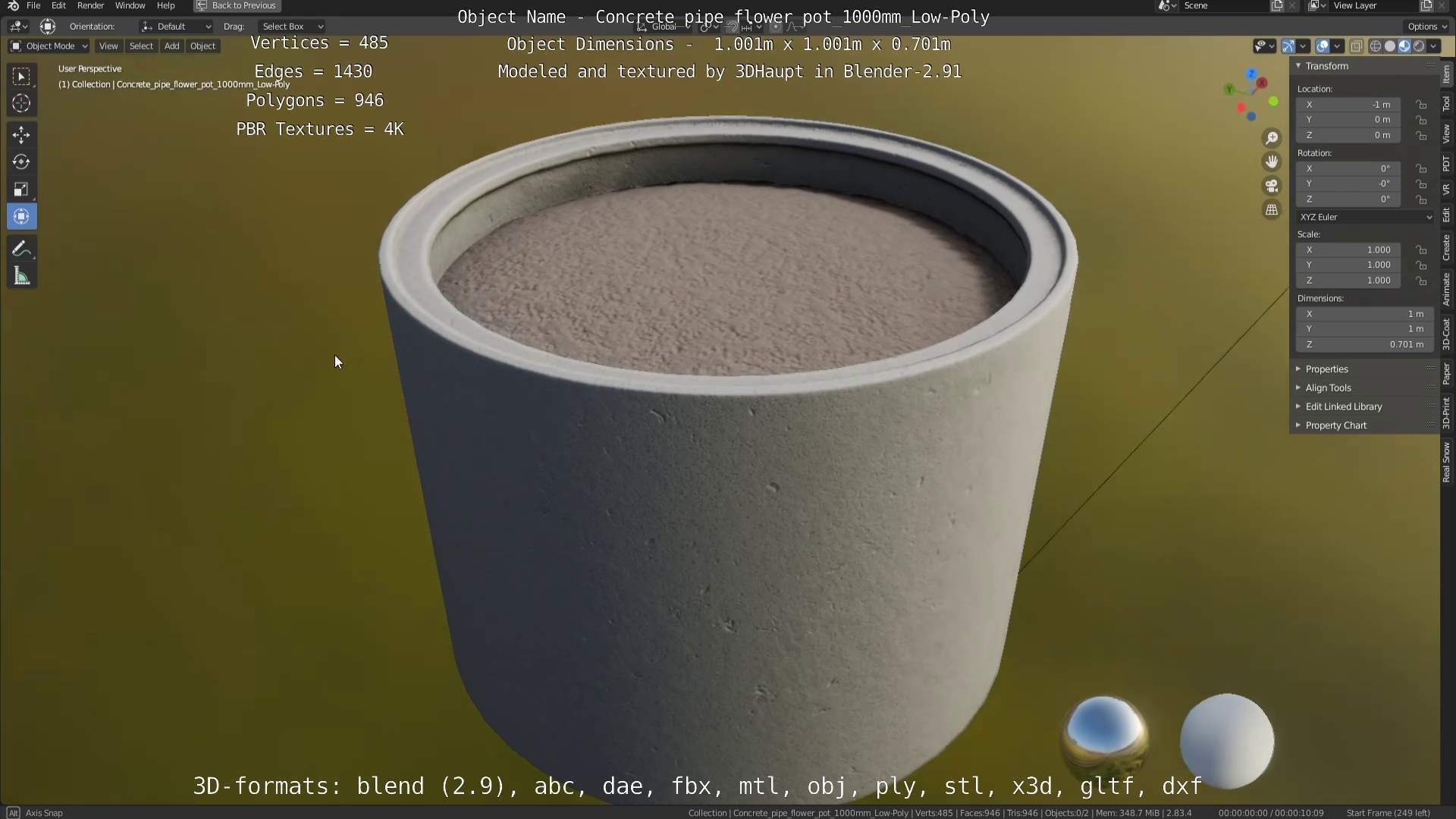Open the Help menu
This screenshot has width=1456, height=819.
click(x=165, y=5)
